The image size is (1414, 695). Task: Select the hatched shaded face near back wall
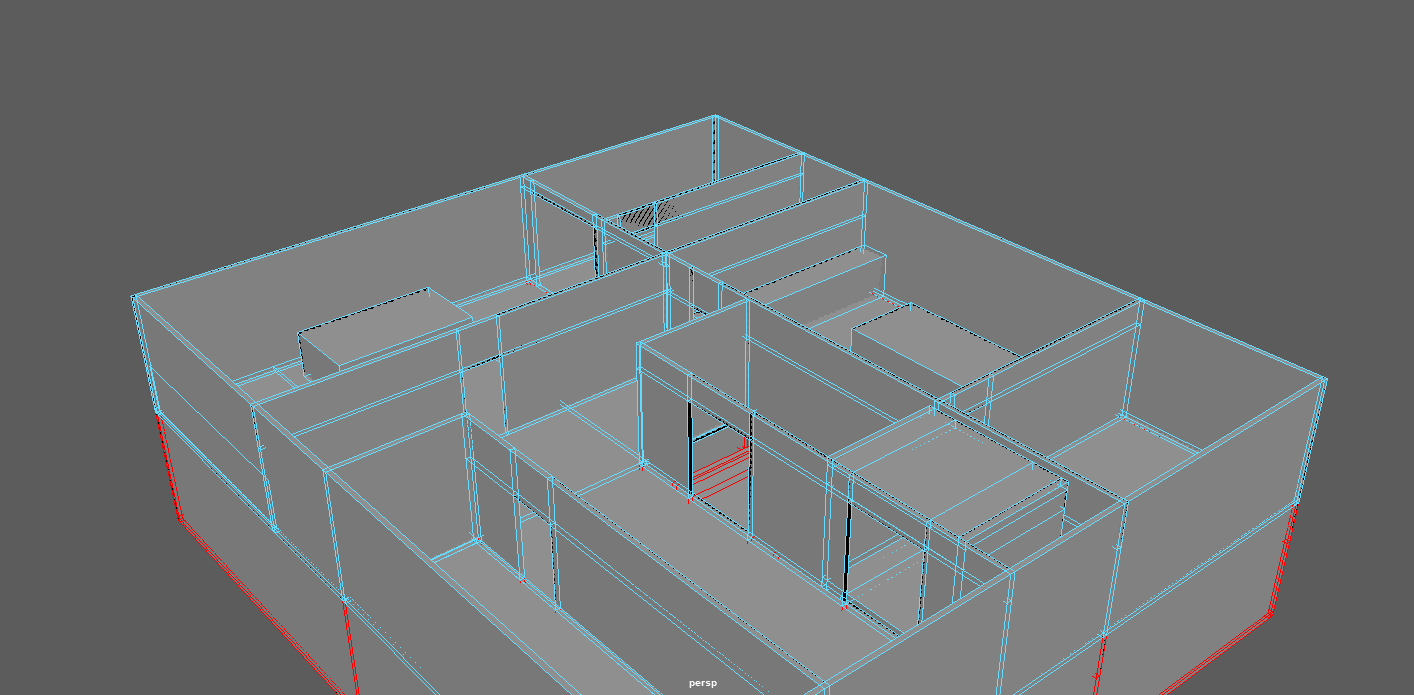[647, 213]
